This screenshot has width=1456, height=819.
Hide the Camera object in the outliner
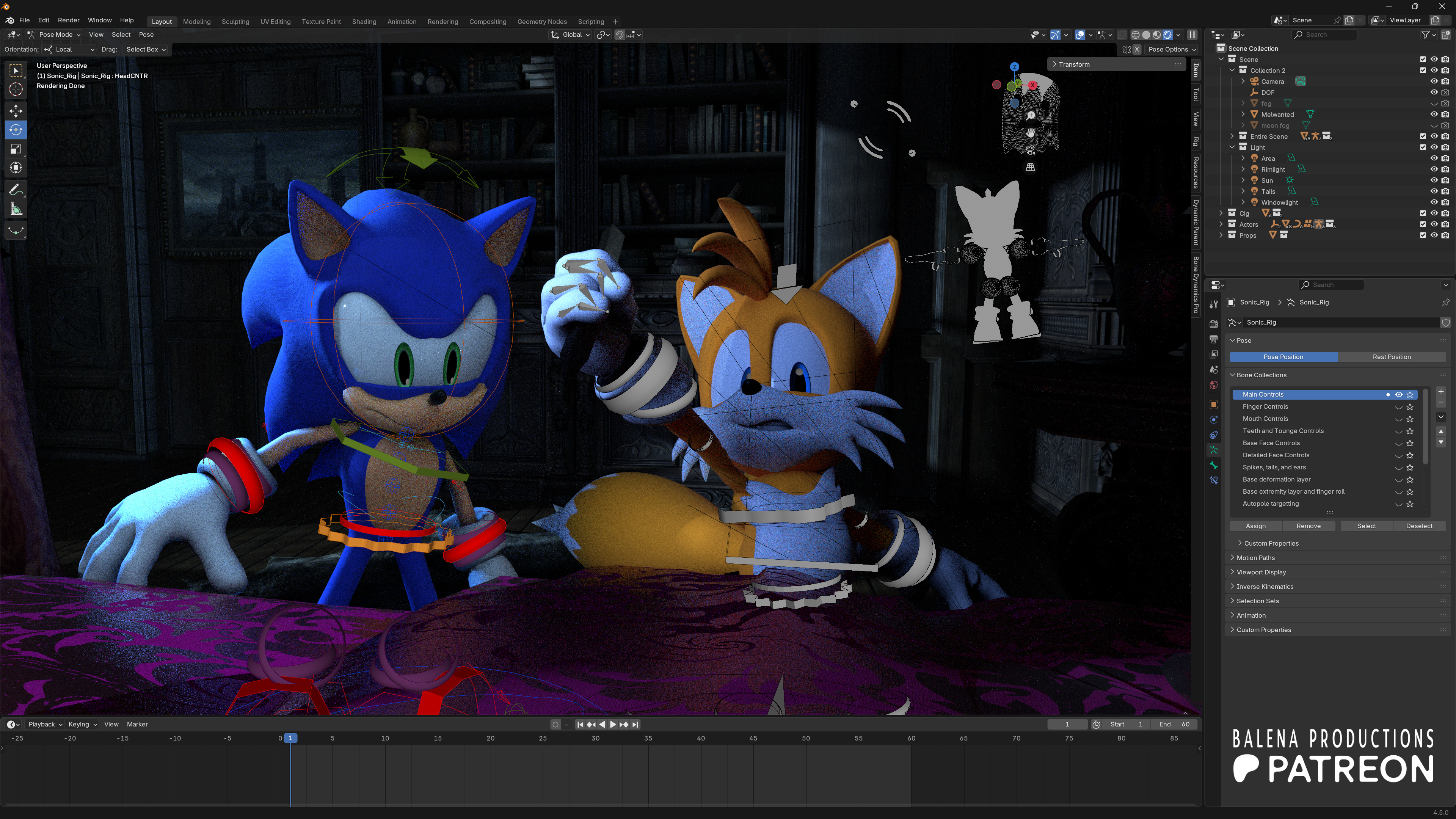(1434, 82)
